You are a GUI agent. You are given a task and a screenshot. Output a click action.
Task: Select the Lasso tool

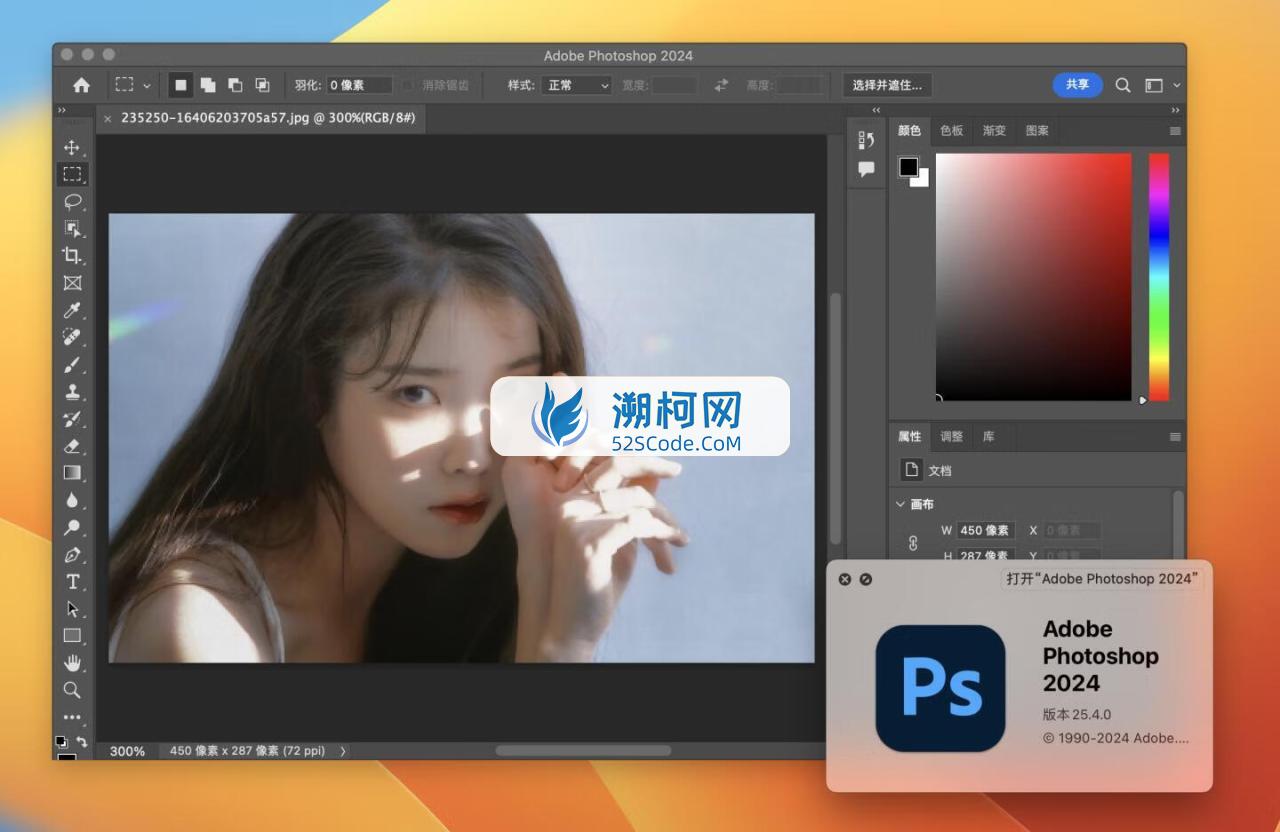pyautogui.click(x=72, y=201)
